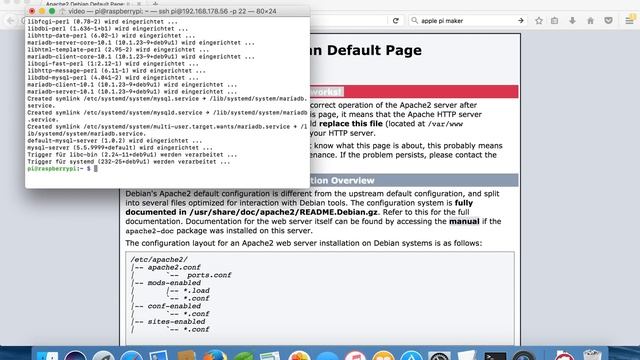Bookmark this page with the star icon
Image resolution: width=640 pixels, height=360 pixels.
pyautogui.click(x=539, y=20)
